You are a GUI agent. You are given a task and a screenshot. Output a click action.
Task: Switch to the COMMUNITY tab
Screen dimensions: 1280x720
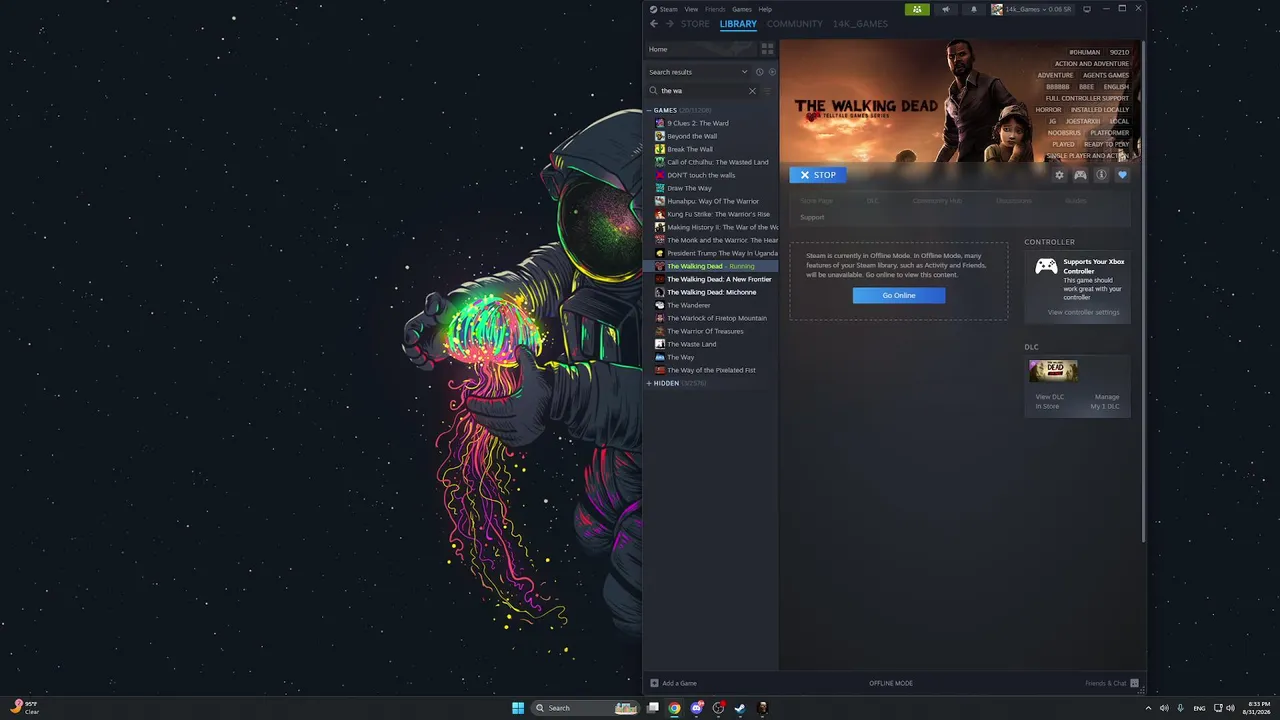click(795, 24)
